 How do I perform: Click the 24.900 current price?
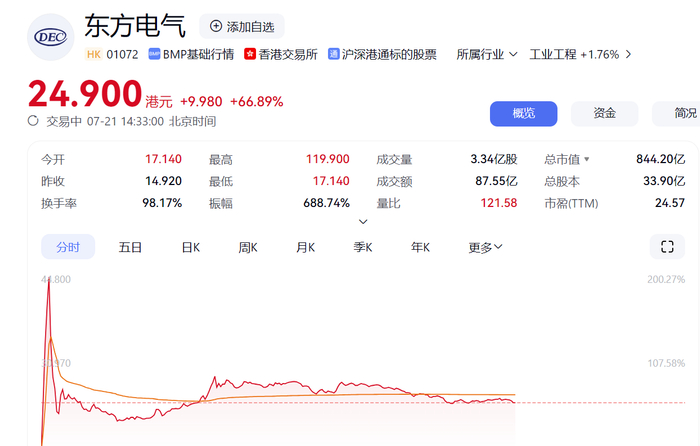pos(85,94)
